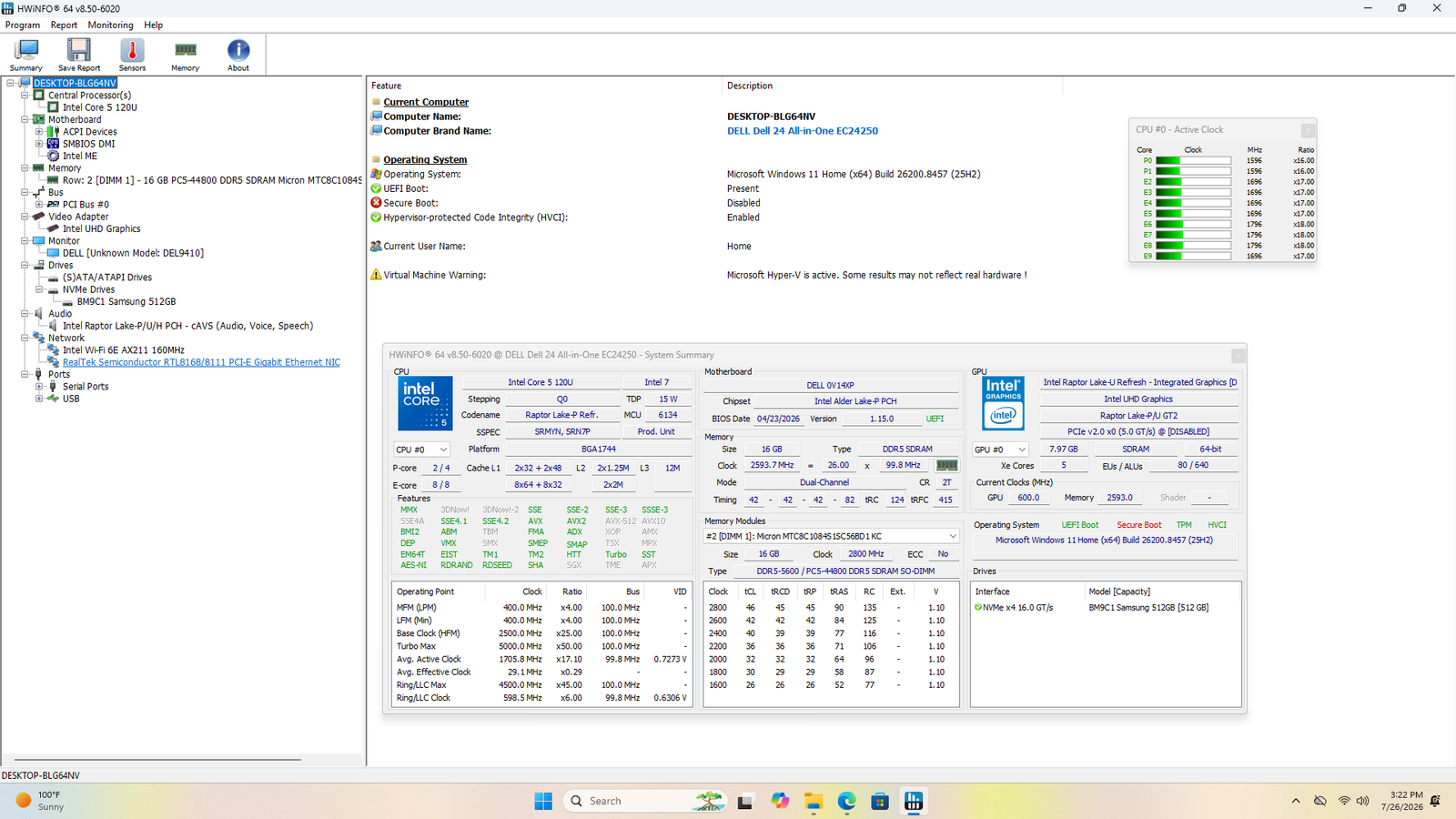The width and height of the screenshot is (1456, 819).
Task: Open the RealTek Gigabit Ethernet NIC link
Action: (201, 362)
